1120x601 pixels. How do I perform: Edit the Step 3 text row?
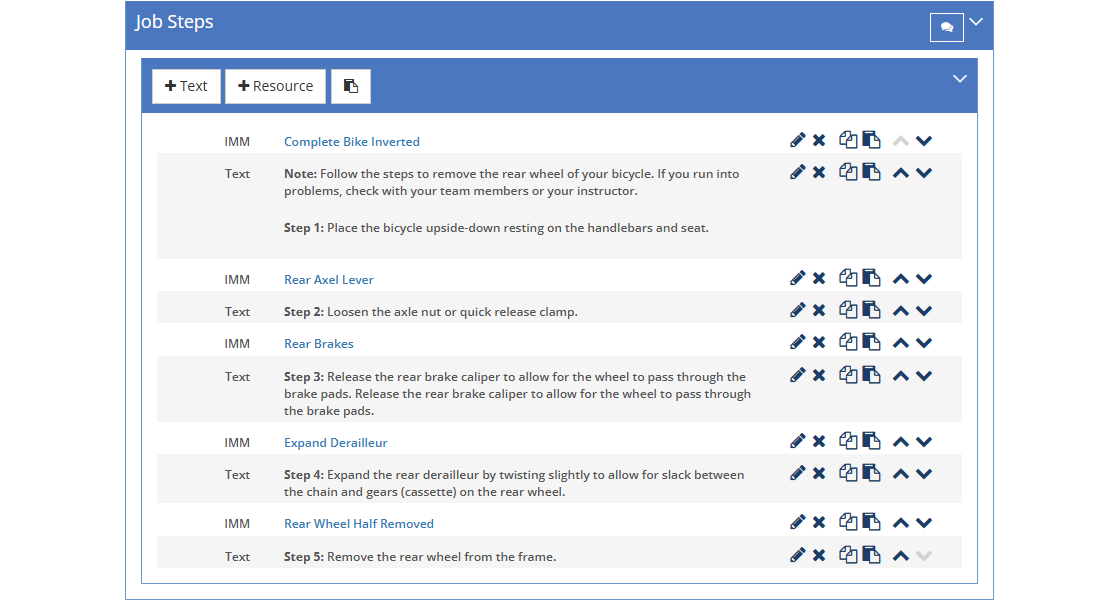[x=797, y=375]
